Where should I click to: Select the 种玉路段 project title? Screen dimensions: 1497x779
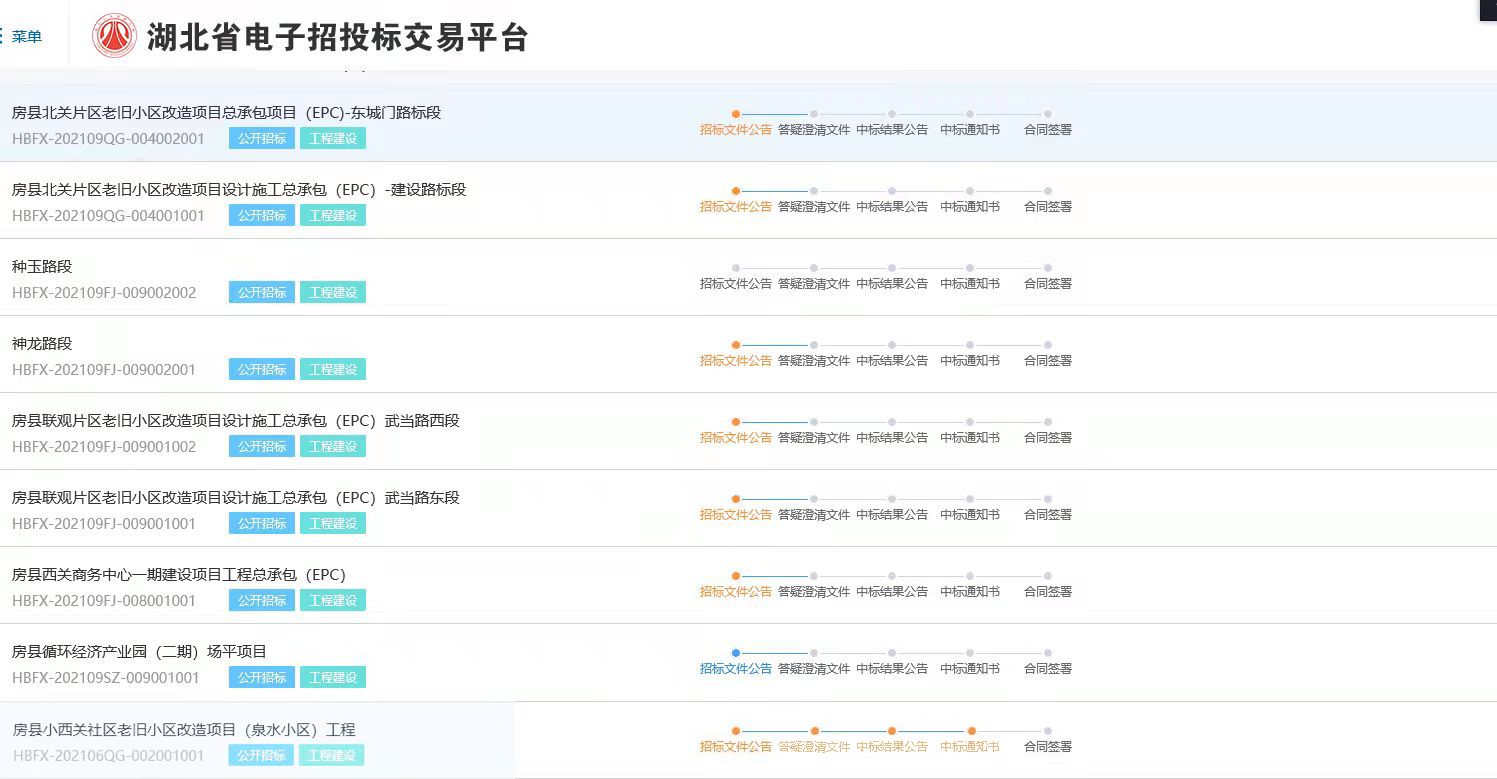click(x=42, y=267)
